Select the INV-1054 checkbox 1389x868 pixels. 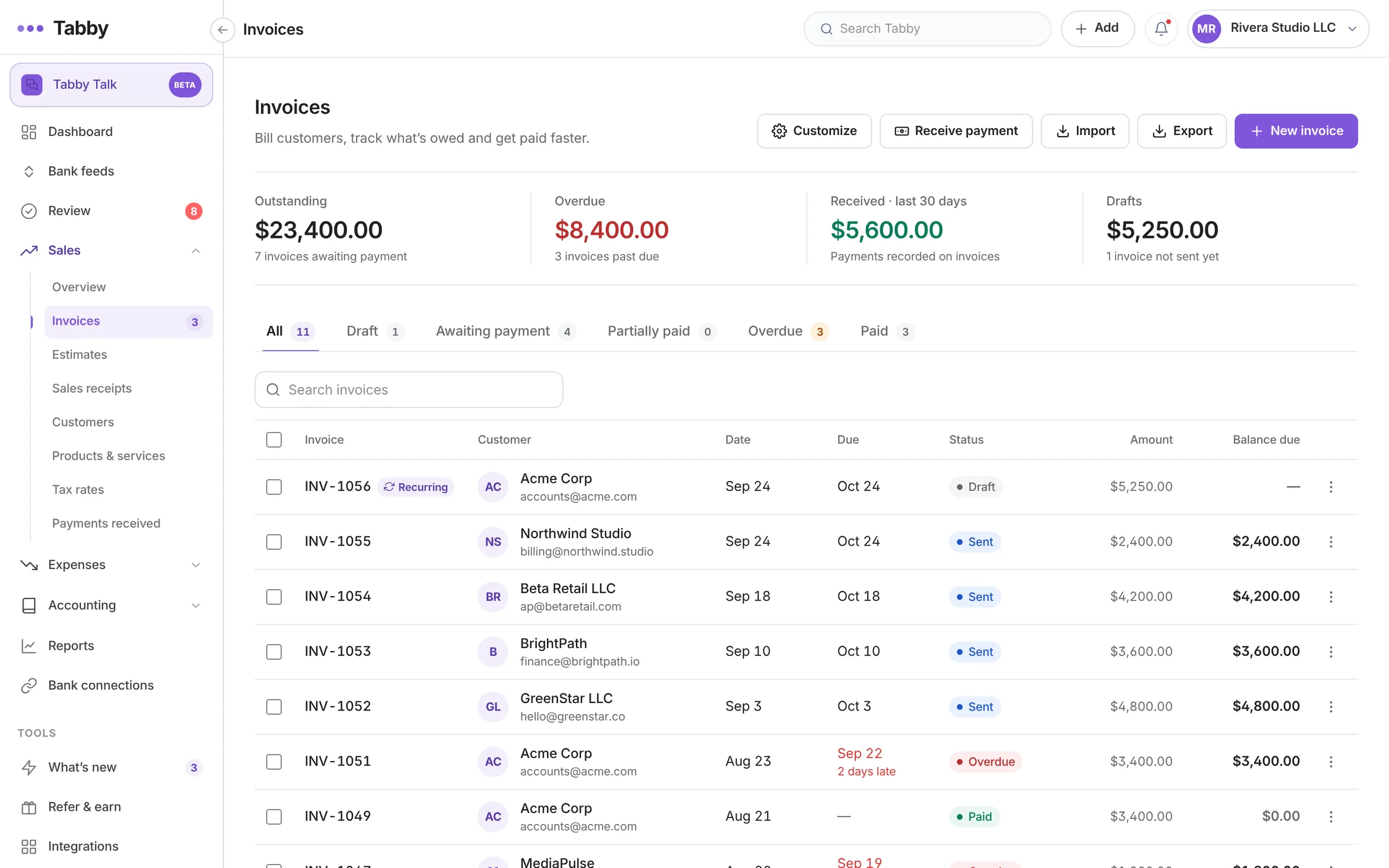[x=274, y=597]
